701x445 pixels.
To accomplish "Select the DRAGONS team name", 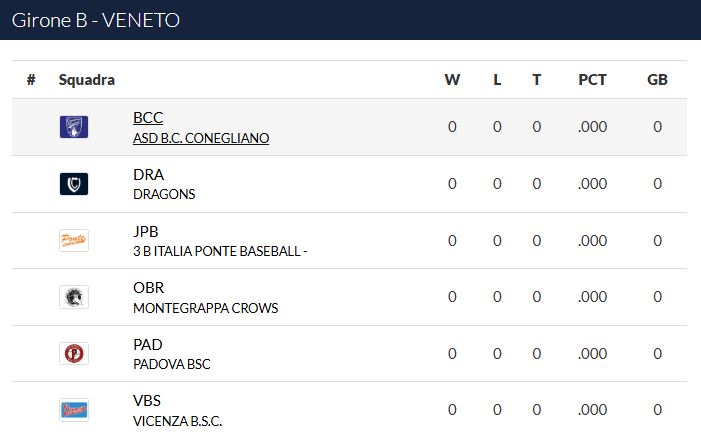I will tap(164, 194).
